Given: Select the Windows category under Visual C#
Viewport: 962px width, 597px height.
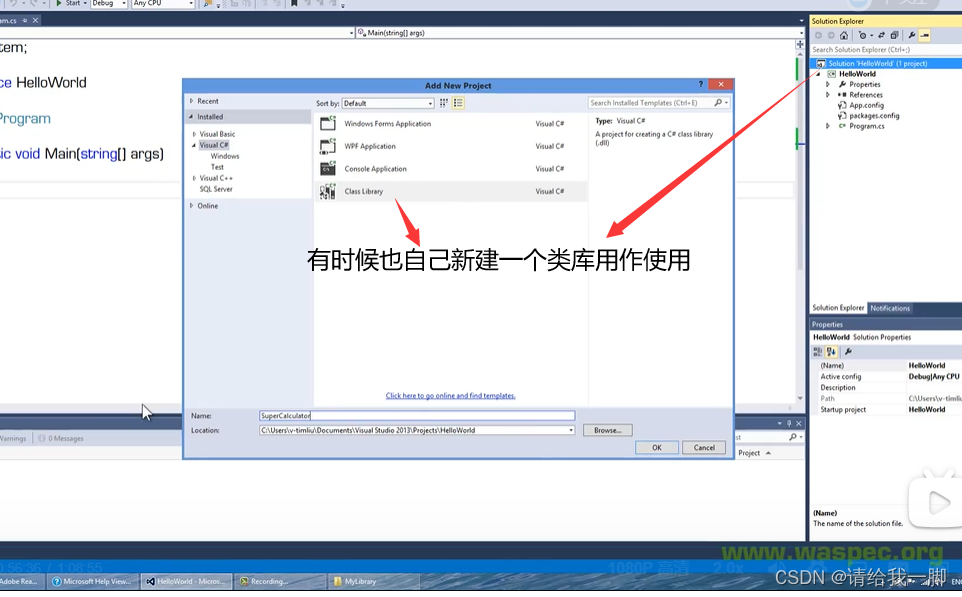Looking at the screenshot, I should pyautogui.click(x=225, y=156).
